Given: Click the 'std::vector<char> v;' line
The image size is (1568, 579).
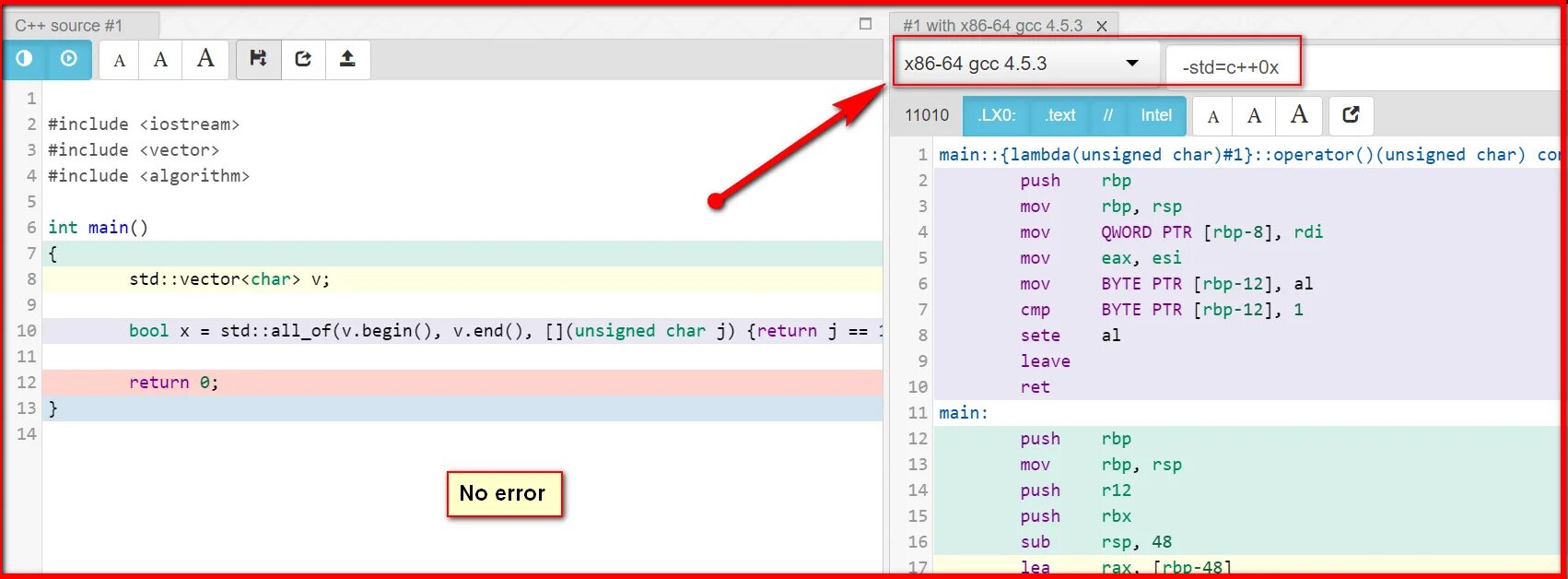Looking at the screenshot, I should [x=229, y=278].
